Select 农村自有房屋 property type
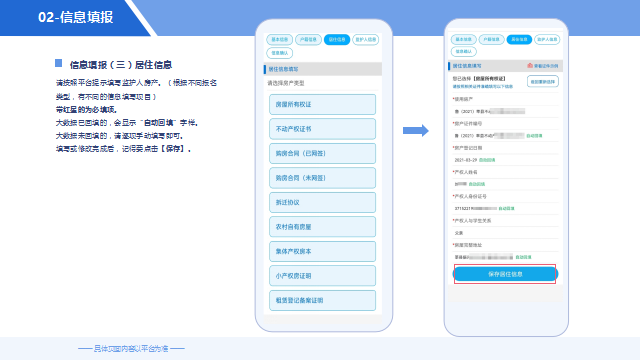This screenshot has width=640, height=360. [322, 227]
